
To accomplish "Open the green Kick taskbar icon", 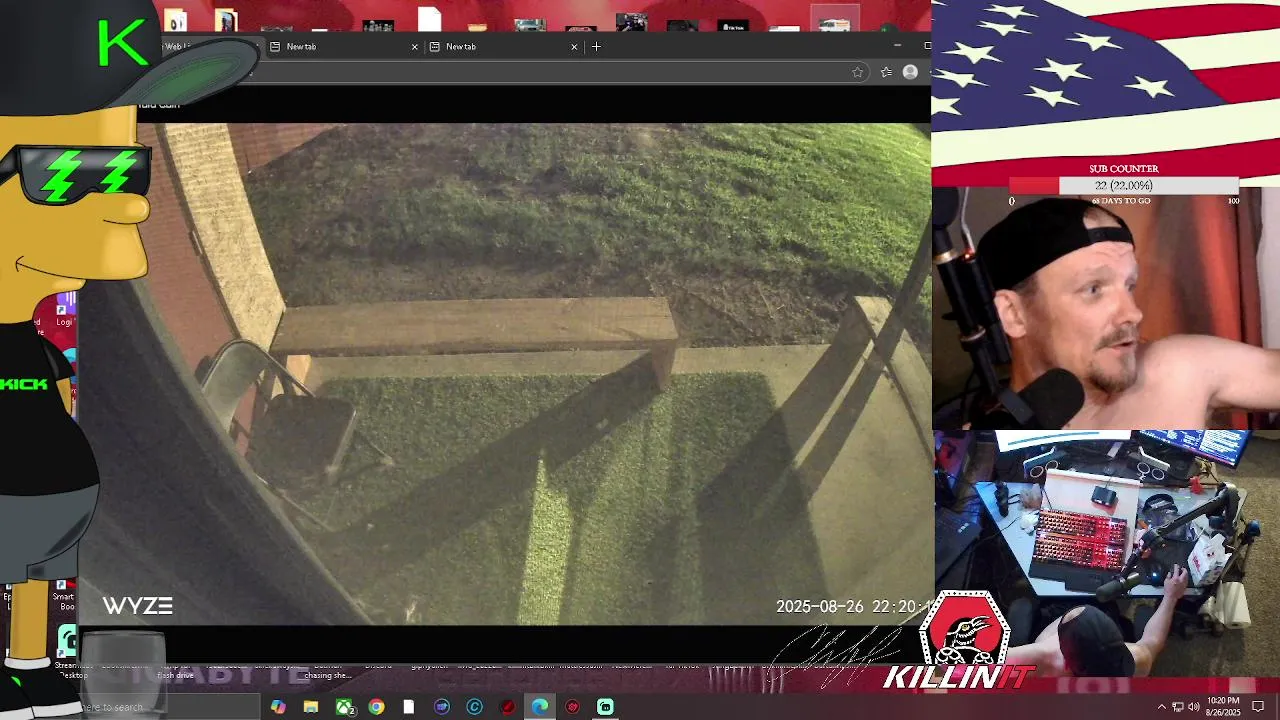I will [605, 707].
